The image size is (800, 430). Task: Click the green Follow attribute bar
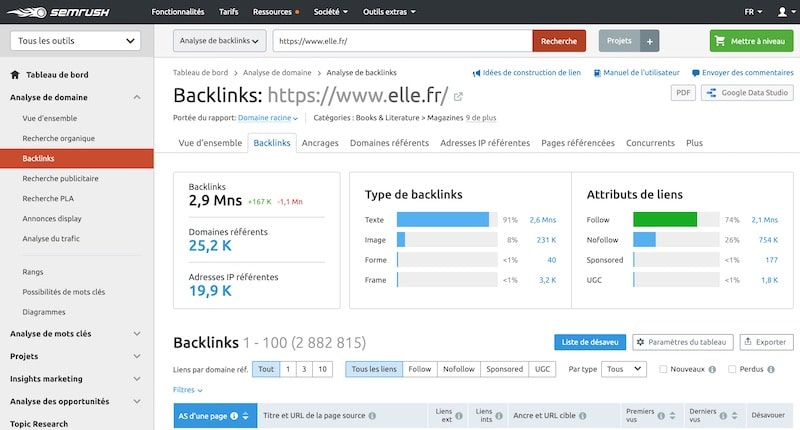(665, 219)
